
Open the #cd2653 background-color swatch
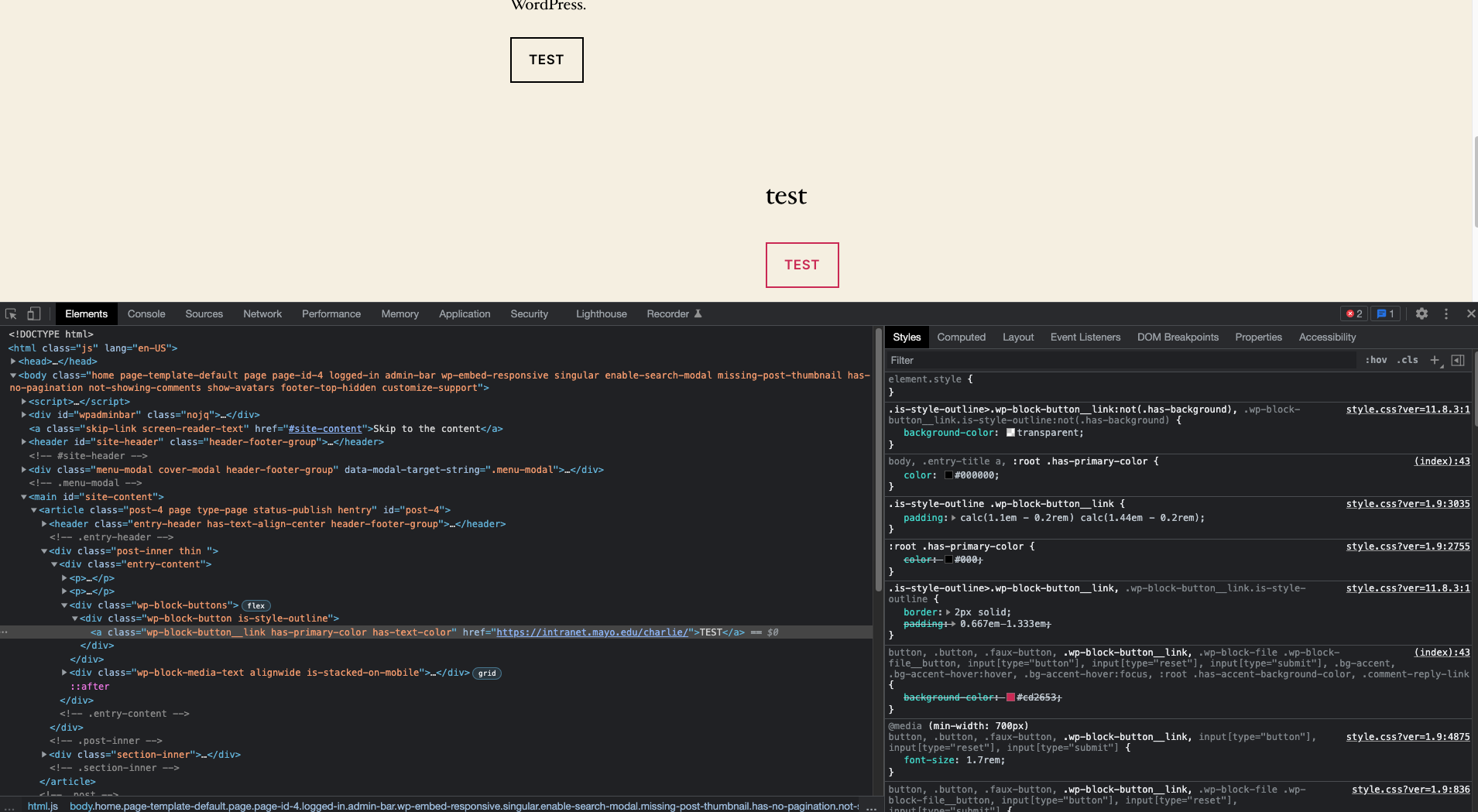point(1010,697)
